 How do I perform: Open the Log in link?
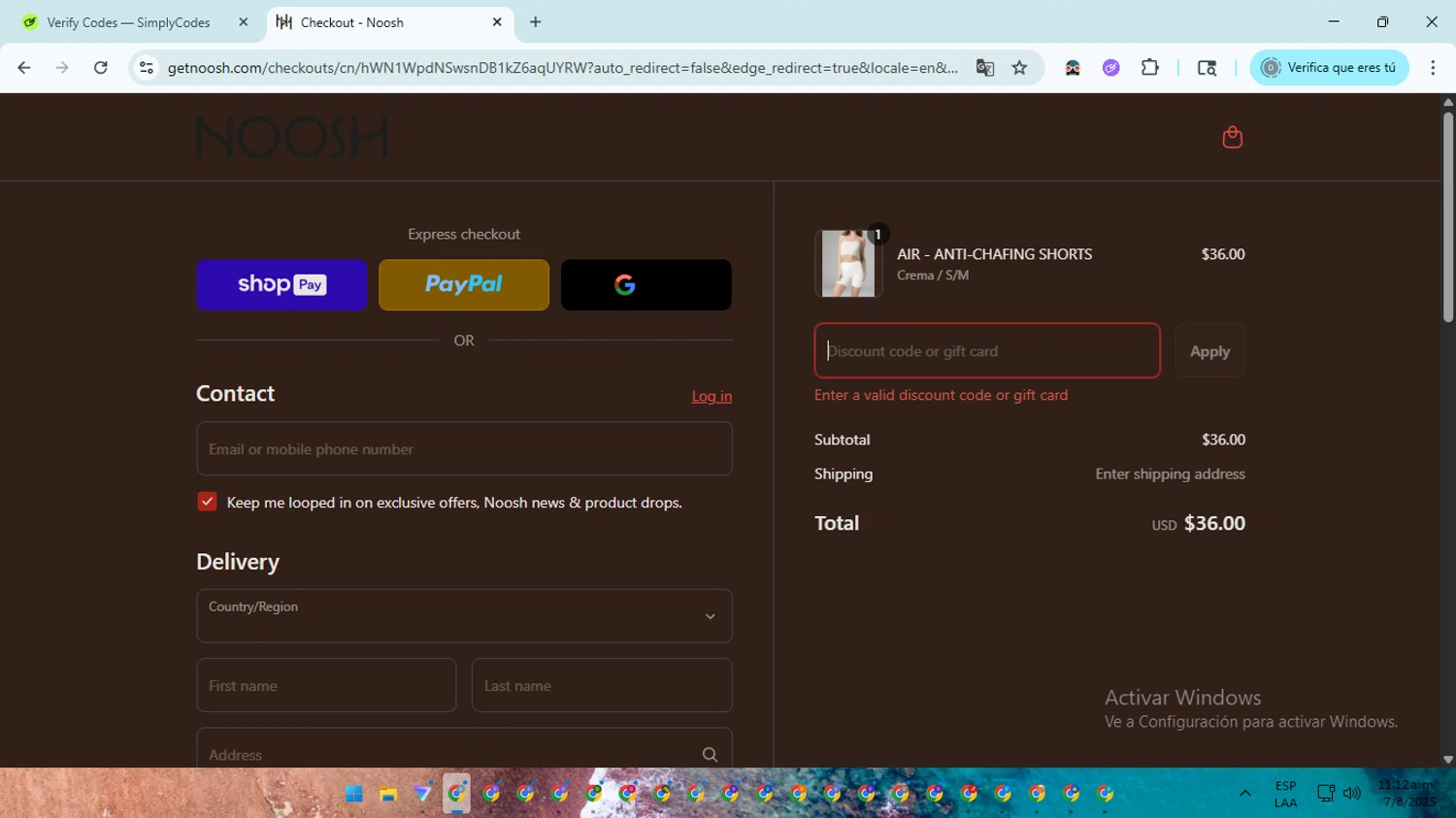(x=711, y=396)
